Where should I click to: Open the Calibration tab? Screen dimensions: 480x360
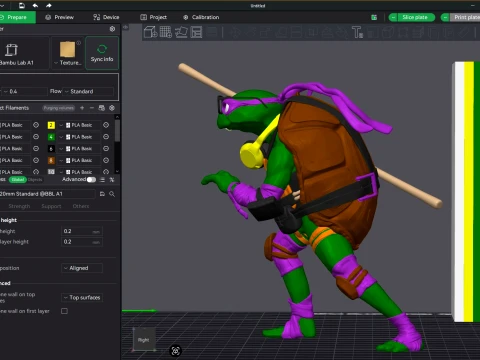click(201, 17)
